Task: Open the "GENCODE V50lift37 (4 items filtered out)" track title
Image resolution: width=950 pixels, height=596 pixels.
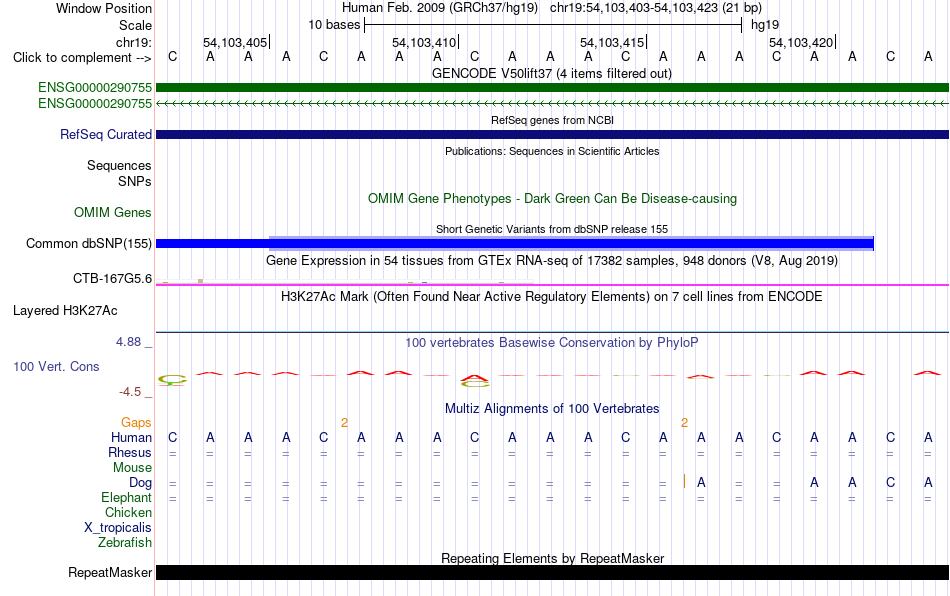Action: pyautogui.click(x=551, y=73)
